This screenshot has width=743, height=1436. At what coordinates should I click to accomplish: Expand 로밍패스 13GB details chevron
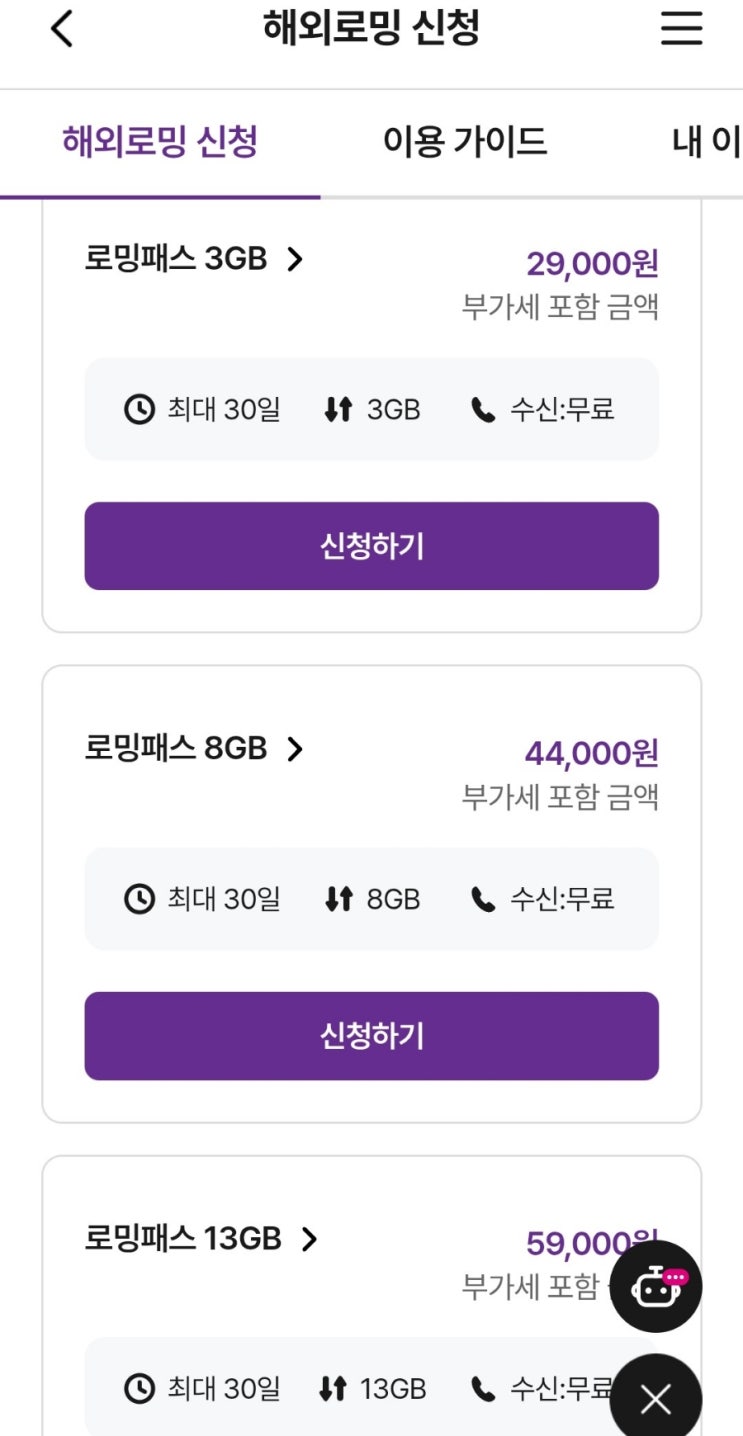click(309, 1239)
